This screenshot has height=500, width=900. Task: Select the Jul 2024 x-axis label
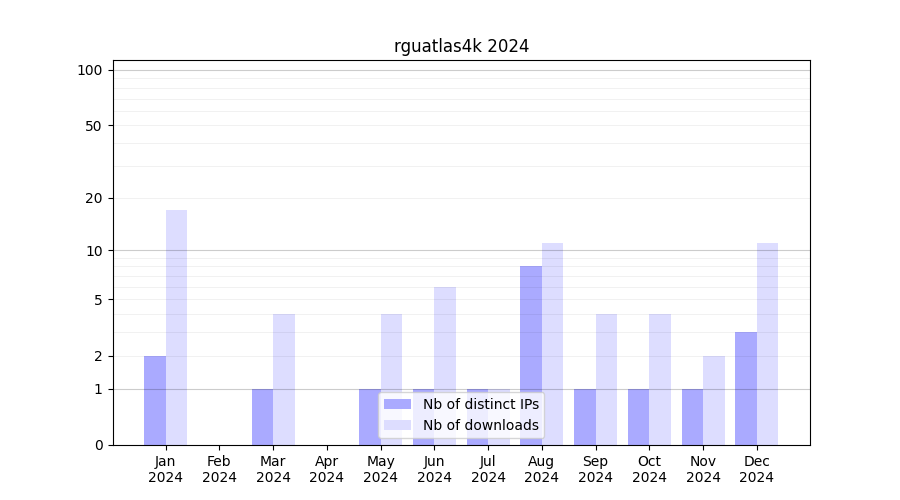point(488,469)
